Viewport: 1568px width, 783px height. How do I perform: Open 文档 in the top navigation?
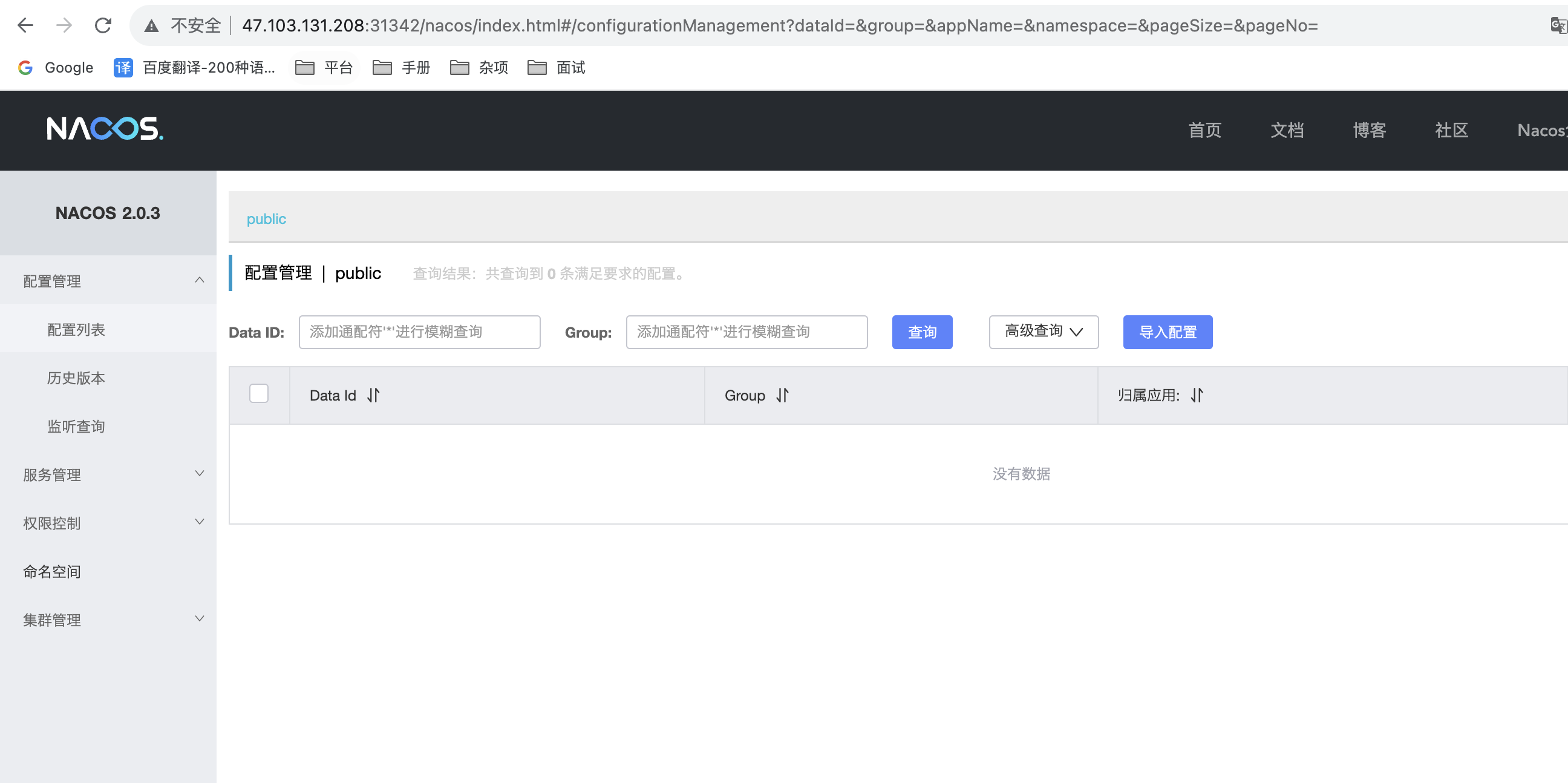(x=1287, y=130)
